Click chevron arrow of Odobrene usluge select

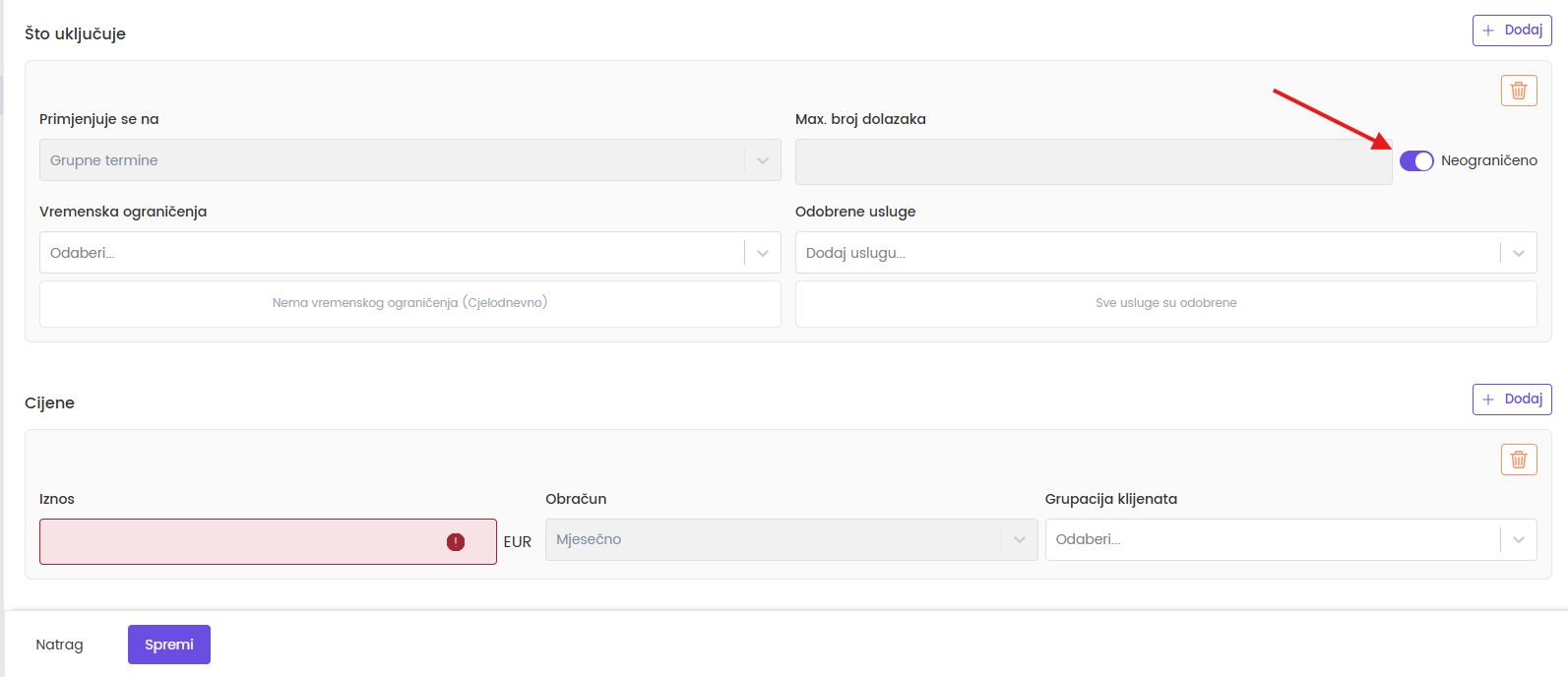point(1519,253)
